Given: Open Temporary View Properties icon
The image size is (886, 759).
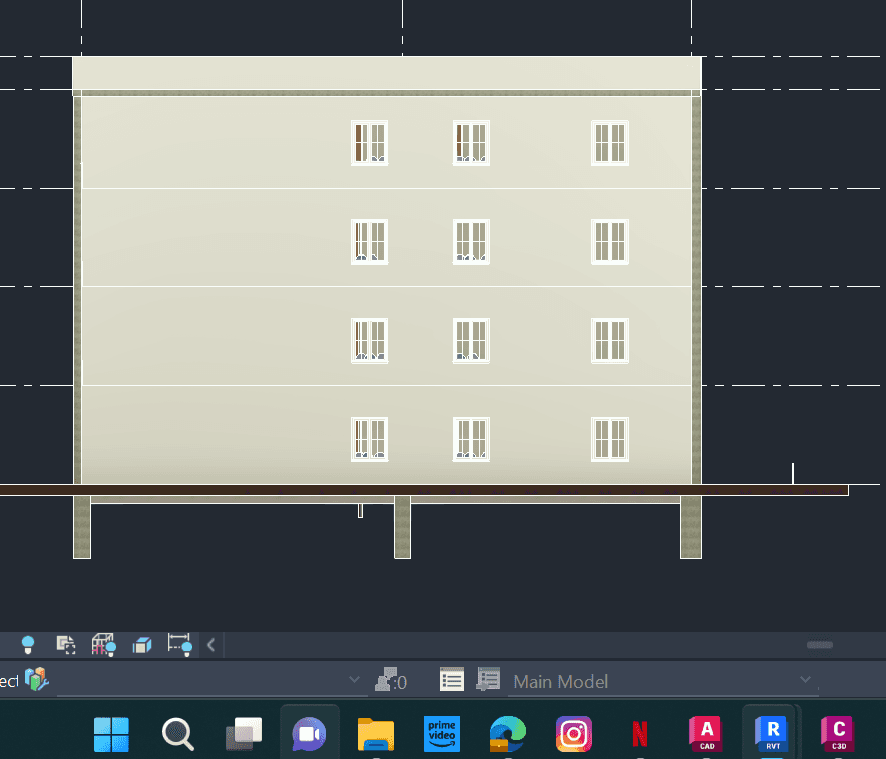Looking at the screenshot, I should point(66,645).
